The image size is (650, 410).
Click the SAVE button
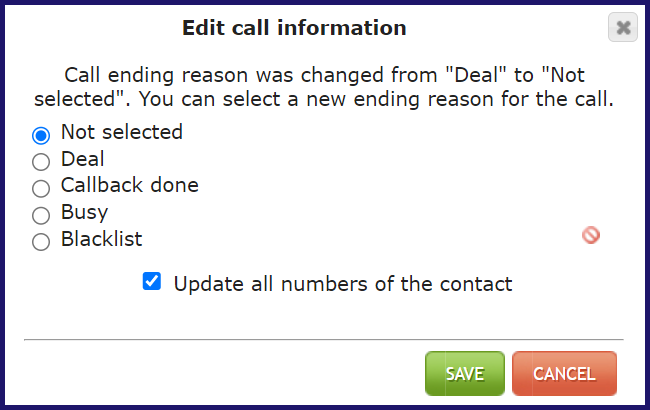point(465,374)
